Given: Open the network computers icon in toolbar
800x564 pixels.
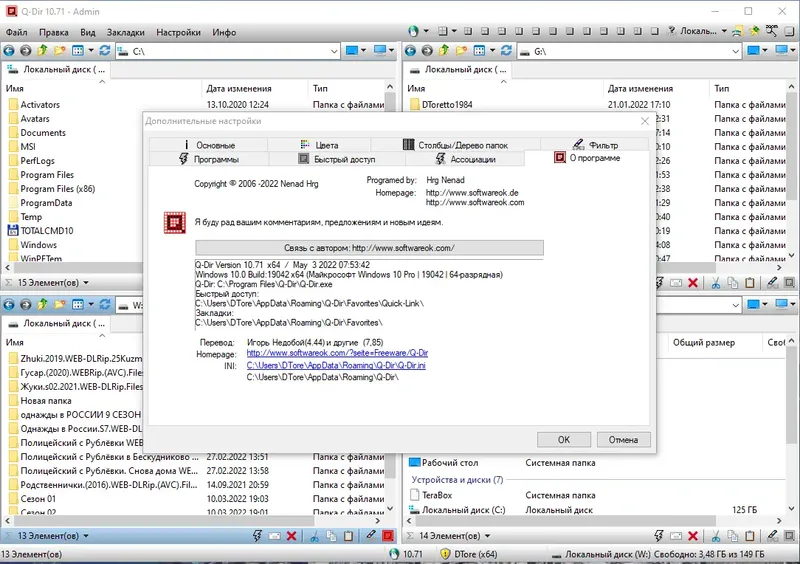Looking at the screenshot, I should 737,32.
